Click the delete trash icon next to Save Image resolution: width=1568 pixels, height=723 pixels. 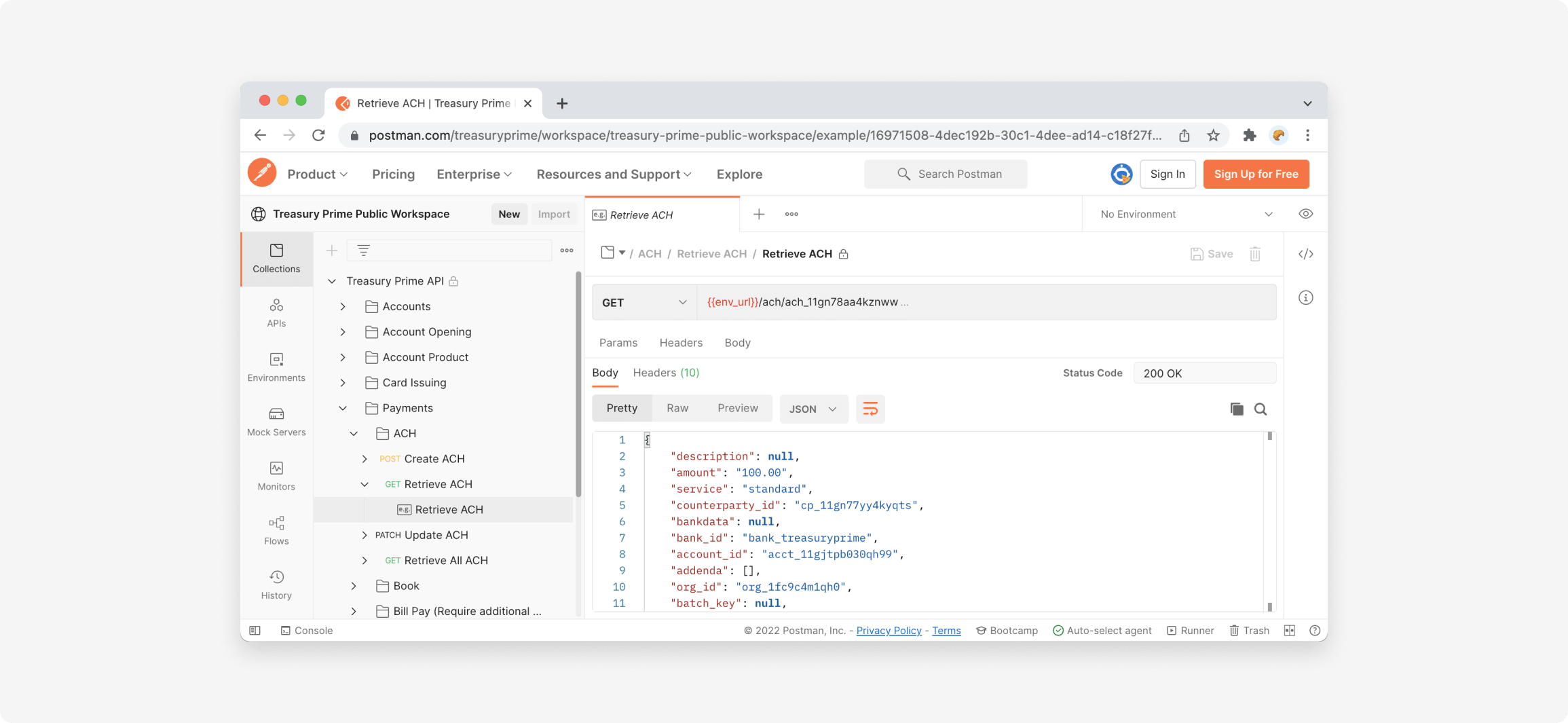(1255, 254)
